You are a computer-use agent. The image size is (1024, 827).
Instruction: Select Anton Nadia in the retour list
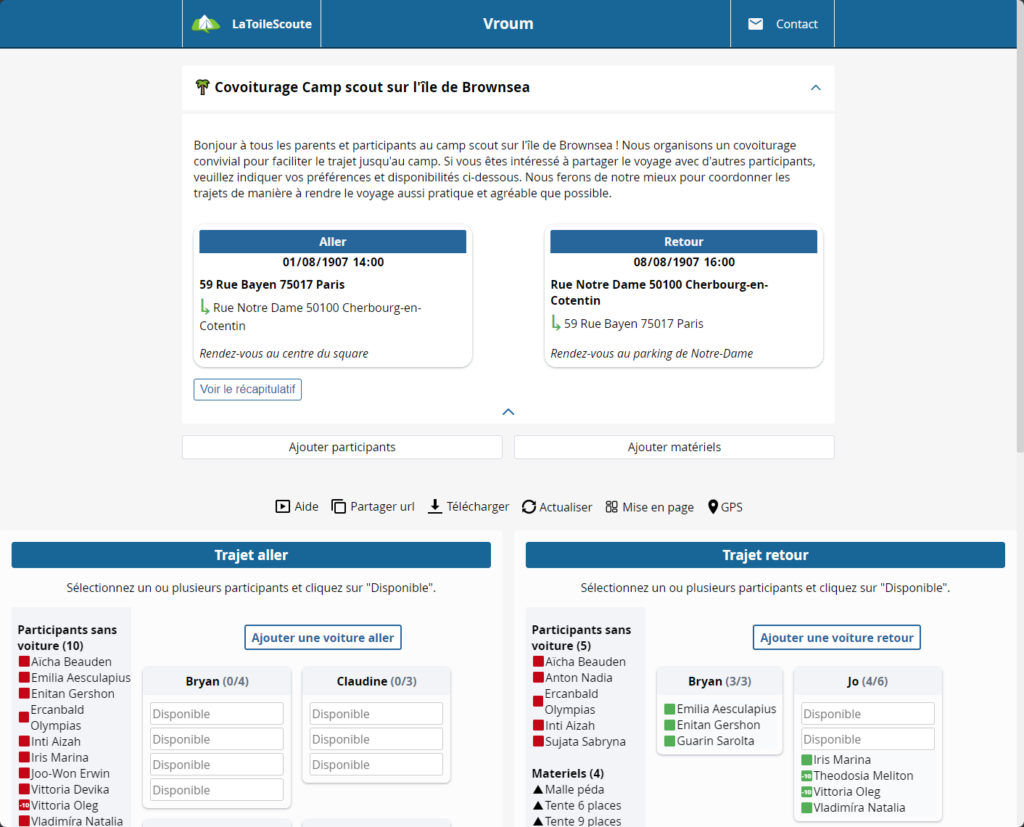pos(578,678)
